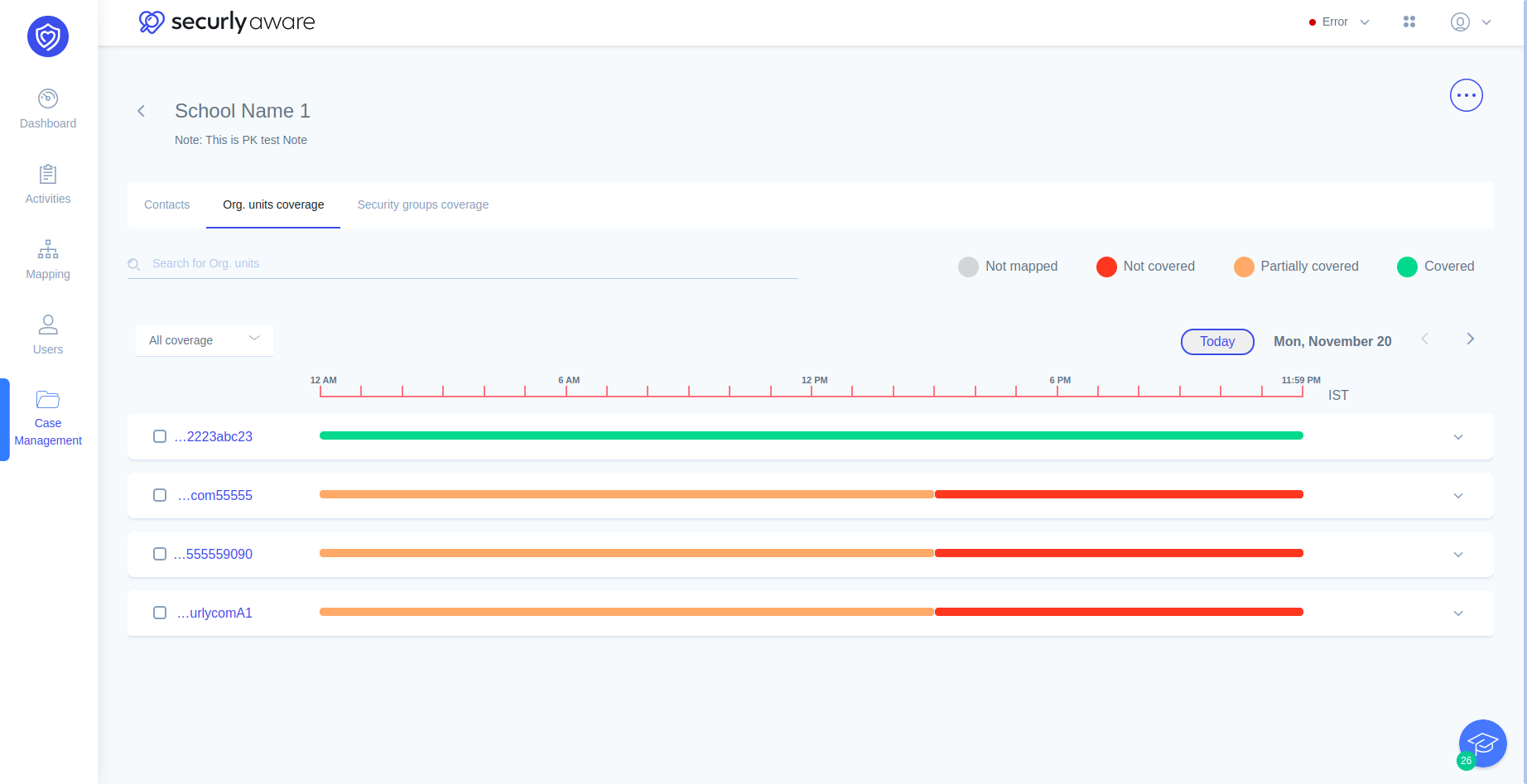Screen dimensions: 1527x784
Task: Switch to the Contacts tab
Action: [x=166, y=204]
